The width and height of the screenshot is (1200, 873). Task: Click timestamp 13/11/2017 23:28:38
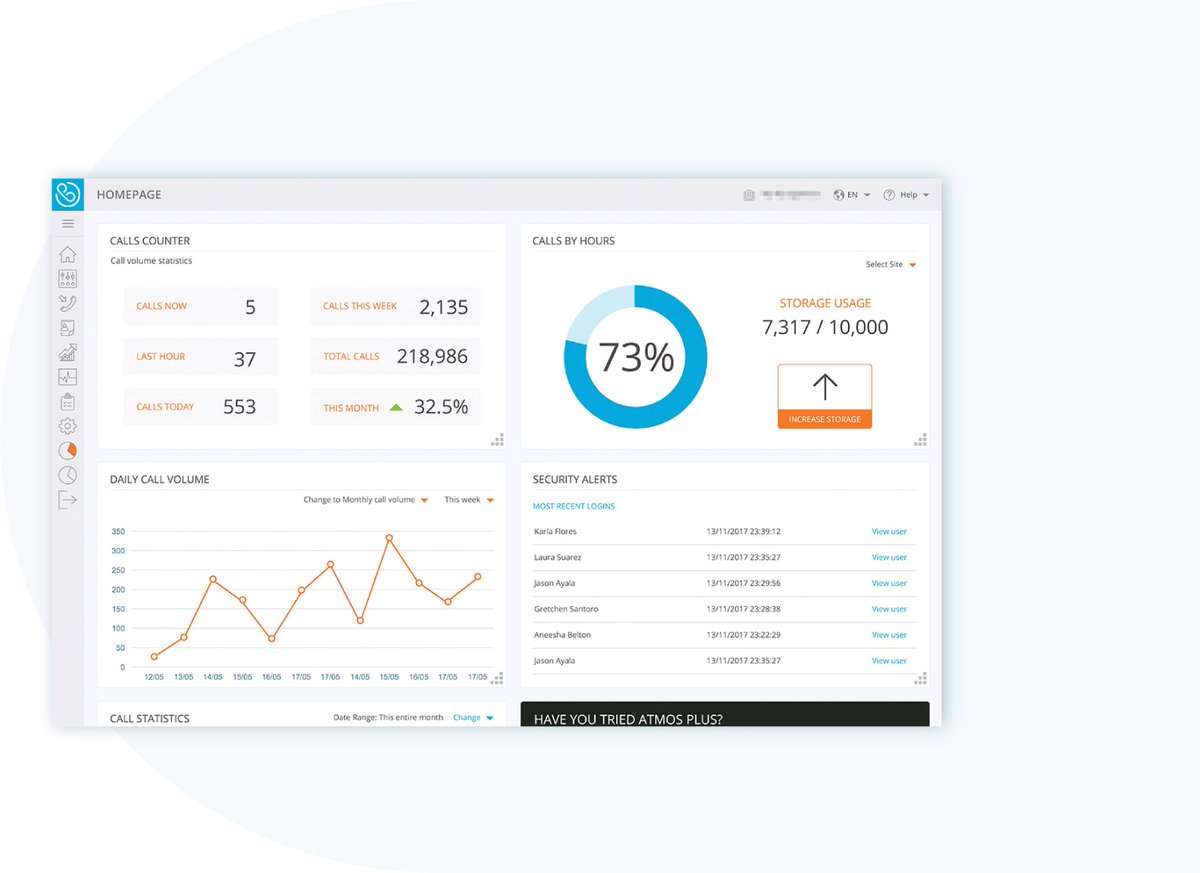click(x=743, y=609)
